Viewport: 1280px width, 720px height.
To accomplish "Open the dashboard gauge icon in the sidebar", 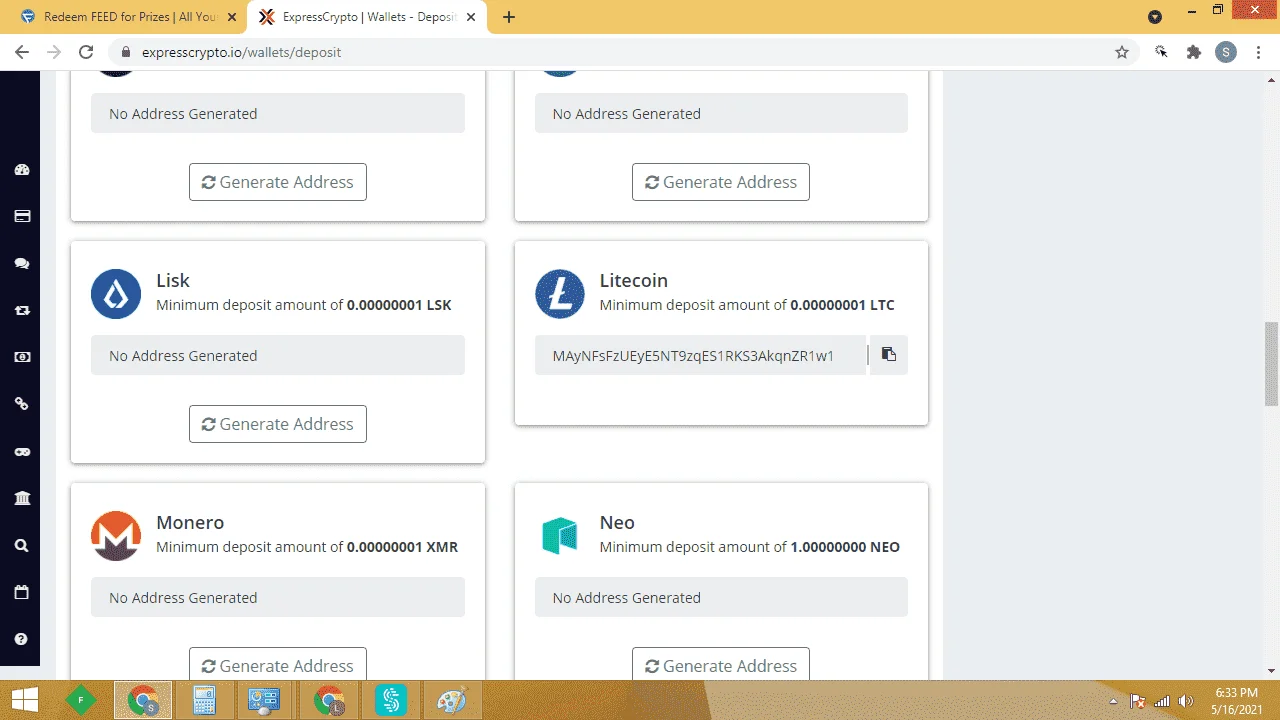I will 21,170.
